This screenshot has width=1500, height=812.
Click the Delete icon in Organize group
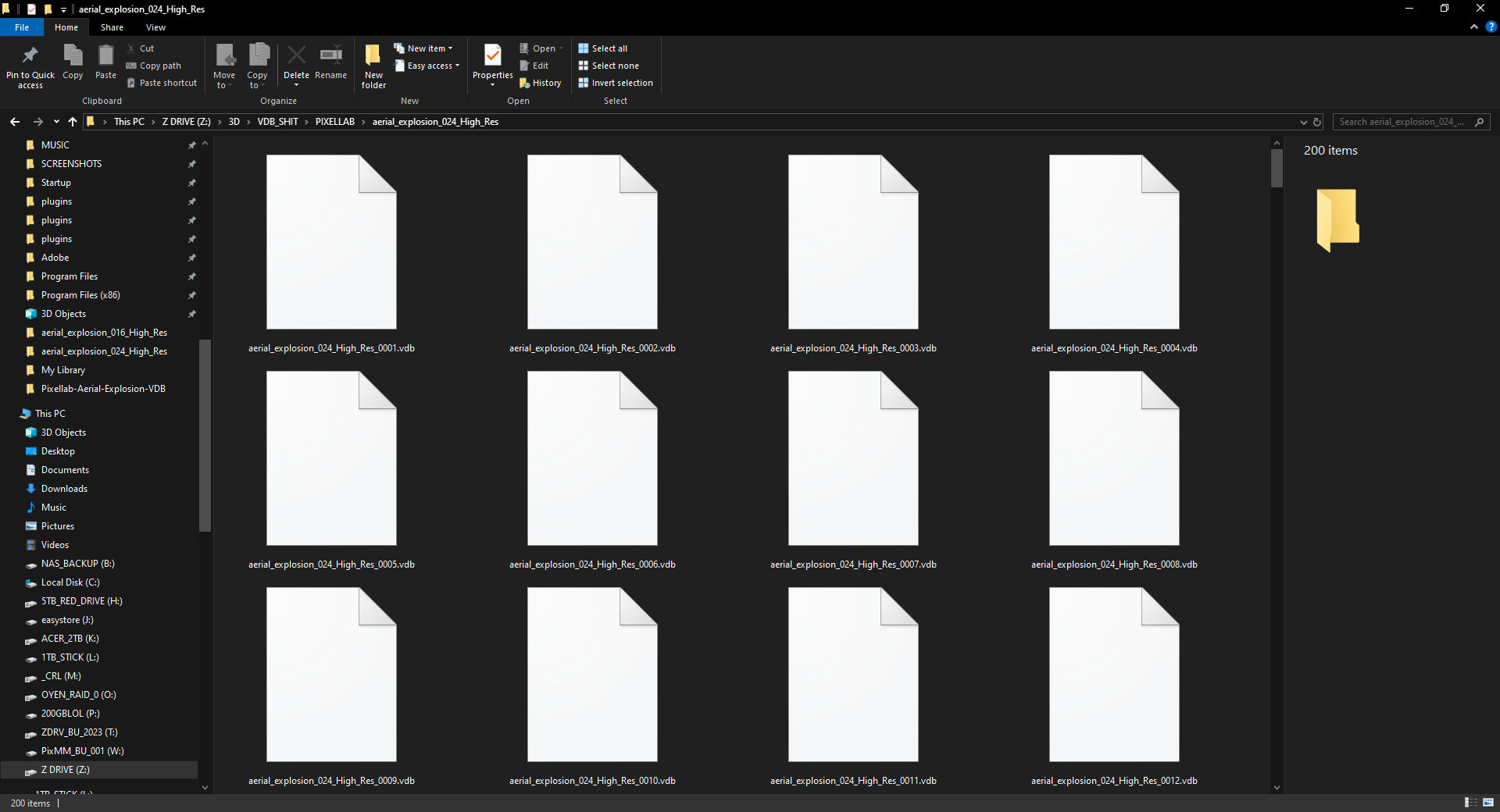[x=296, y=55]
